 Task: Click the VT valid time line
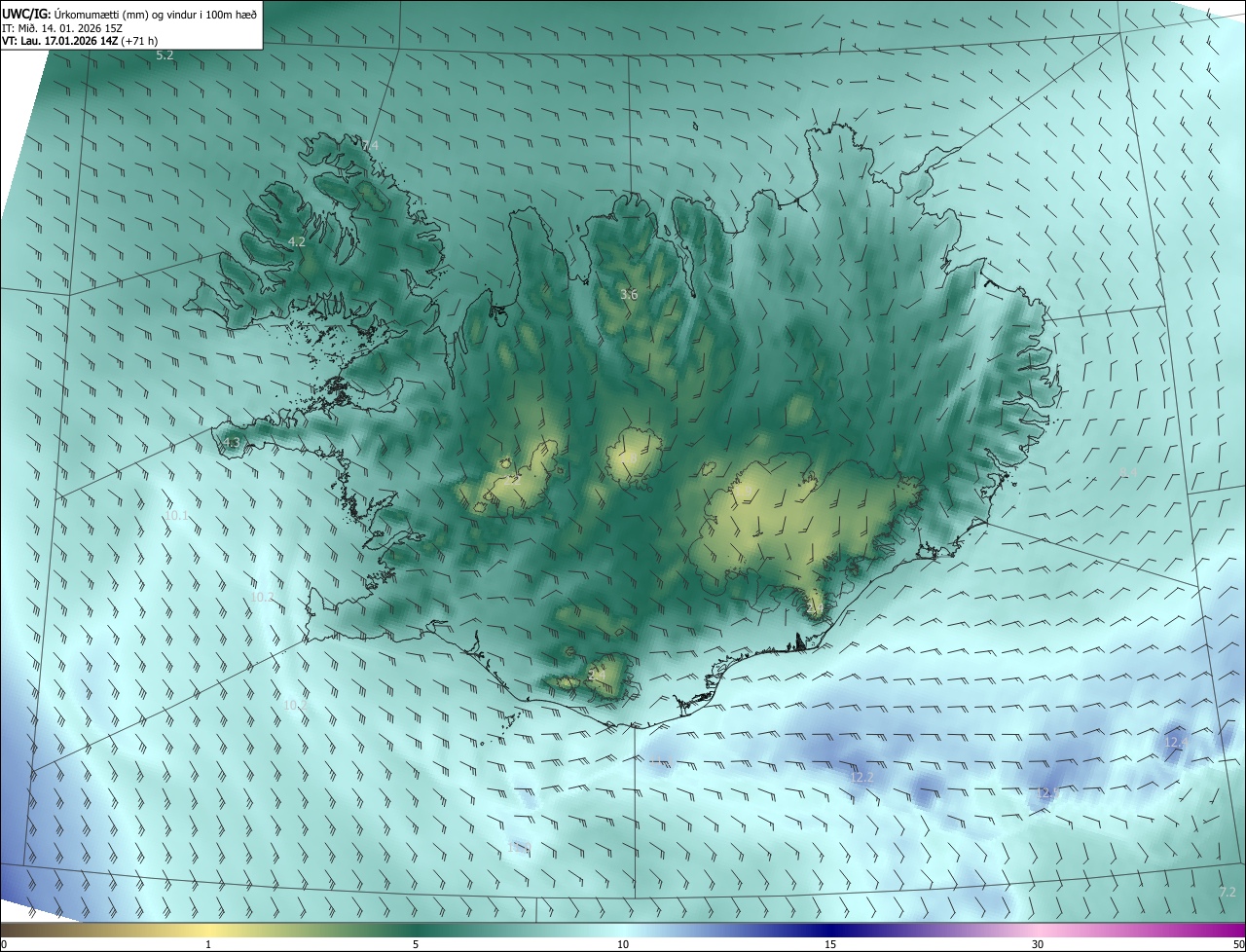coord(80,41)
